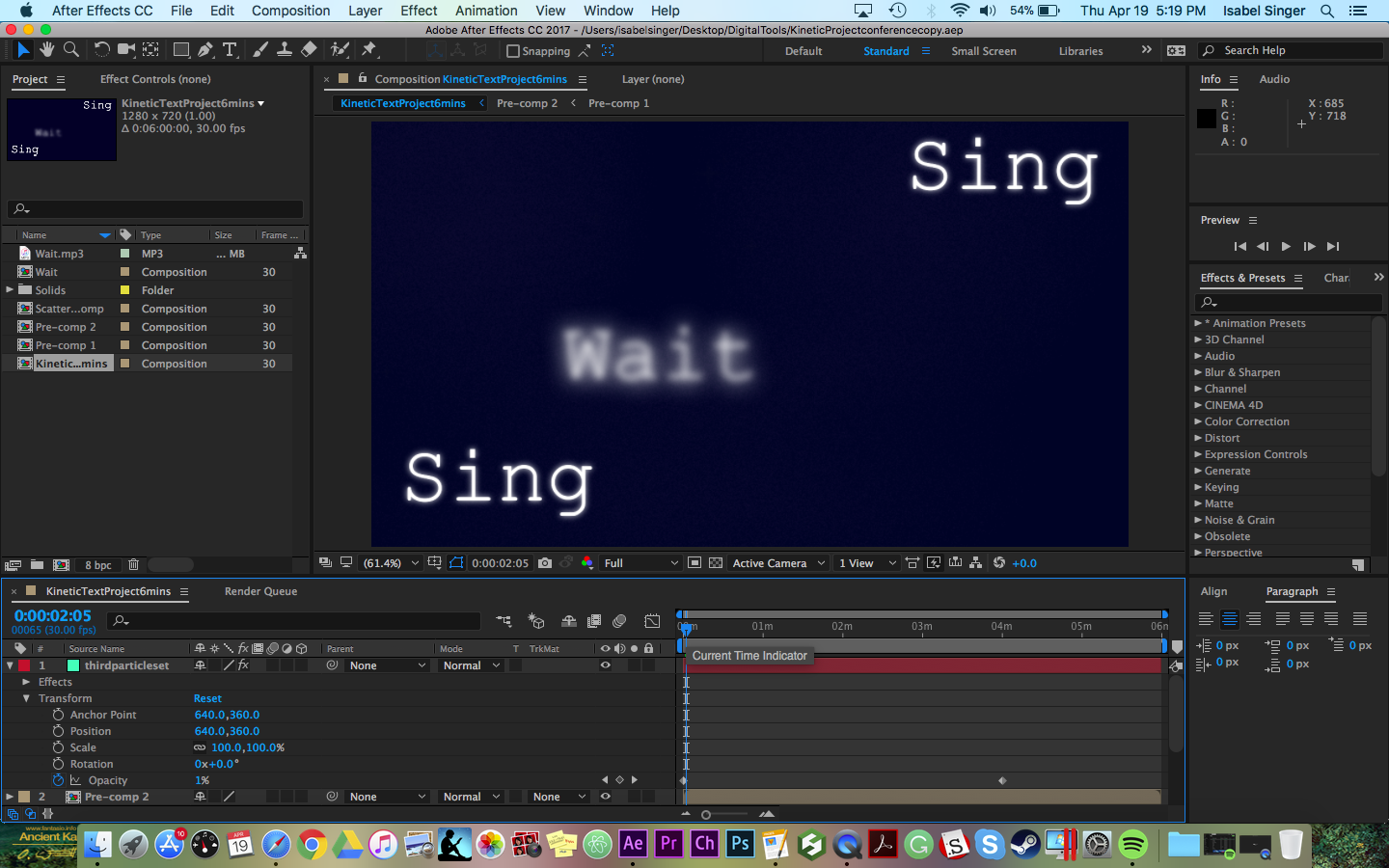
Task: Toggle the Motion Blur enable switch
Action: tap(619, 621)
